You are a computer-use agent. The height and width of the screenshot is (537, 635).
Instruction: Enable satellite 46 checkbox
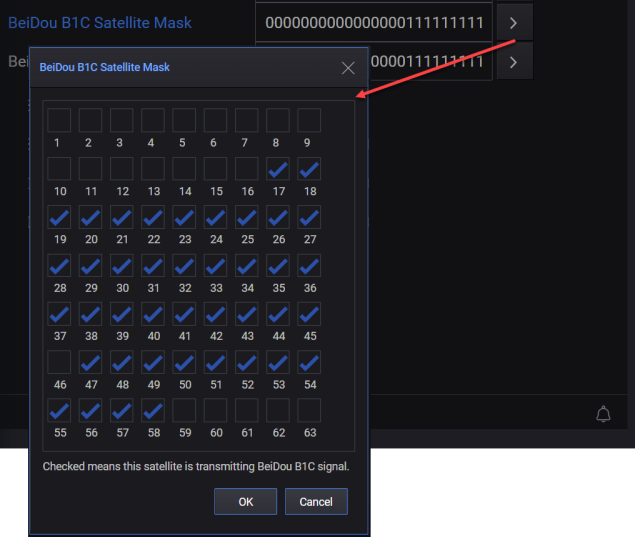(59, 362)
